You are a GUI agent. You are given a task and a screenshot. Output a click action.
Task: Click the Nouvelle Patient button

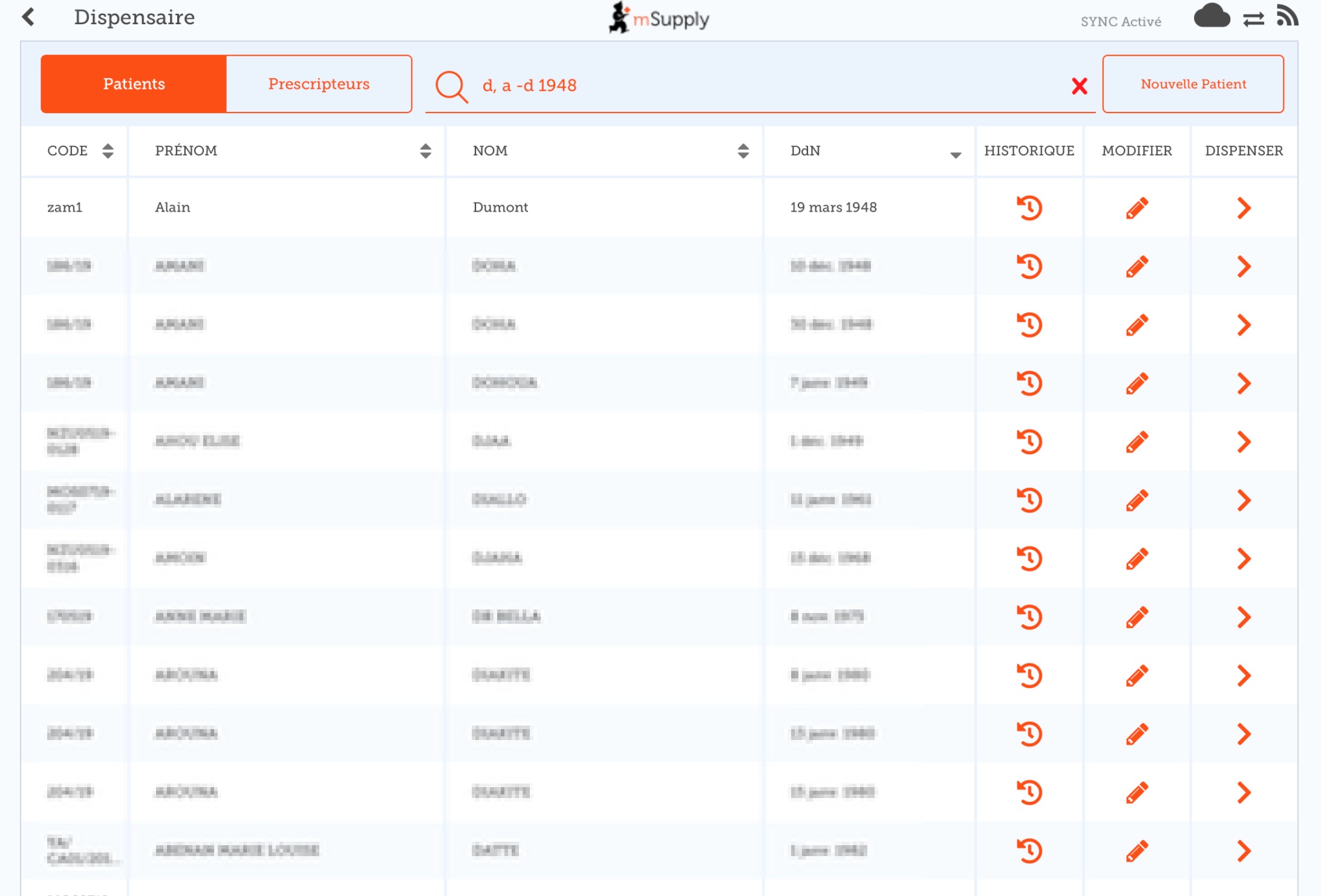(x=1193, y=84)
